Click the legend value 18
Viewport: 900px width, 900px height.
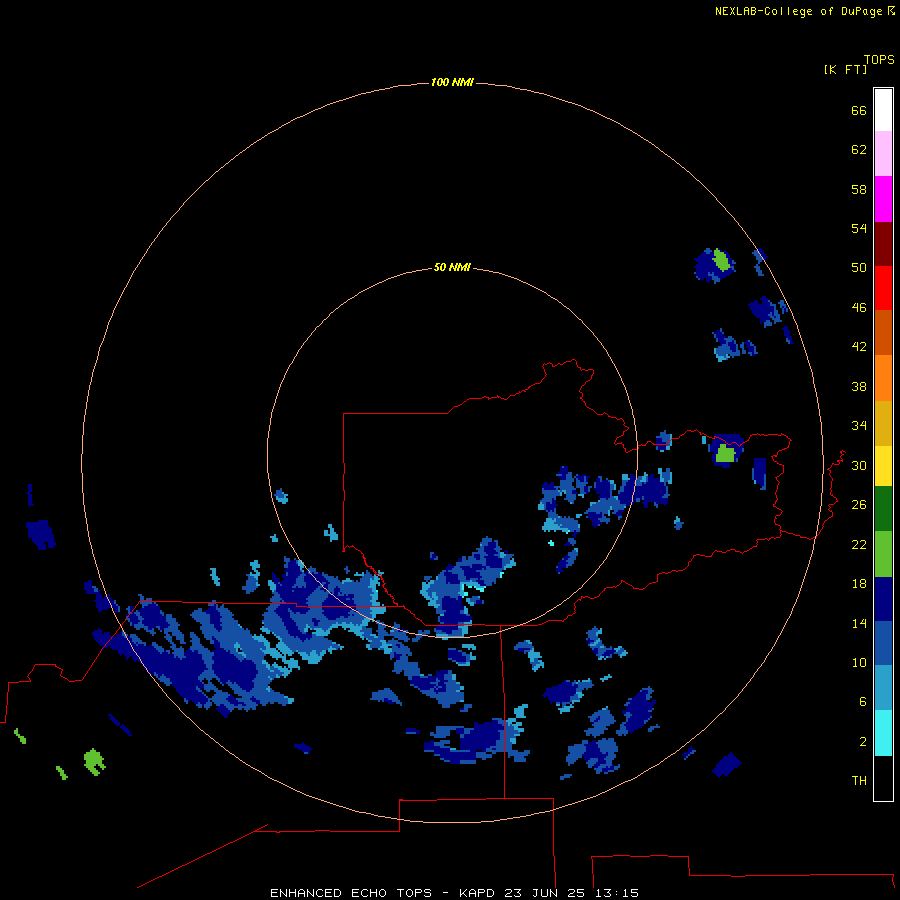pos(859,584)
